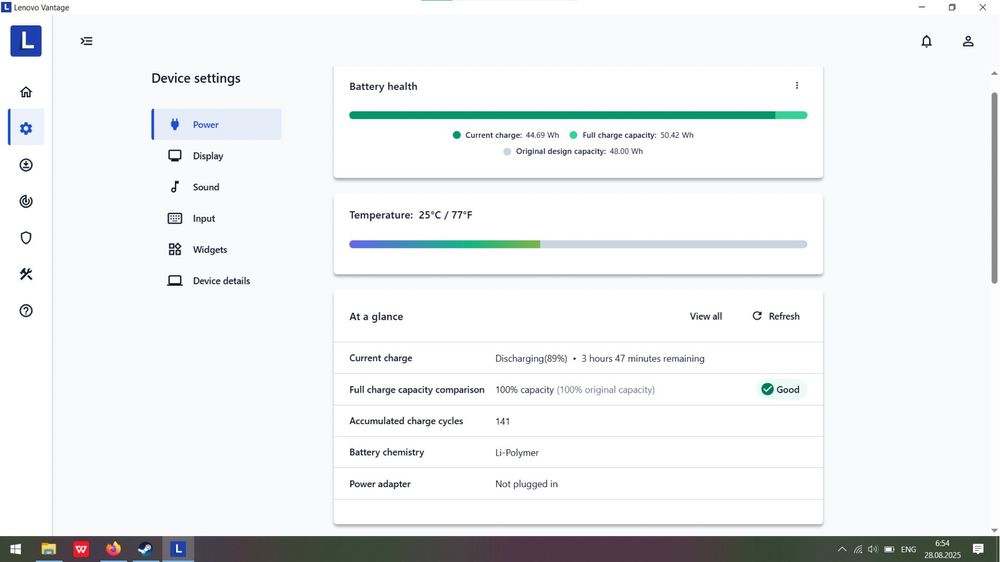Screen dimensions: 1000x562
Task: Click the scroll down arrow at page bottom
Action: point(994,531)
